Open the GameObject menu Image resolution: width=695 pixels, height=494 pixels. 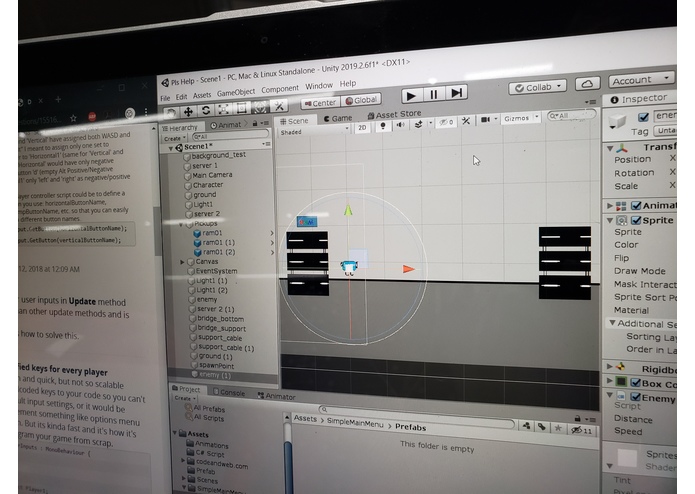click(236, 93)
